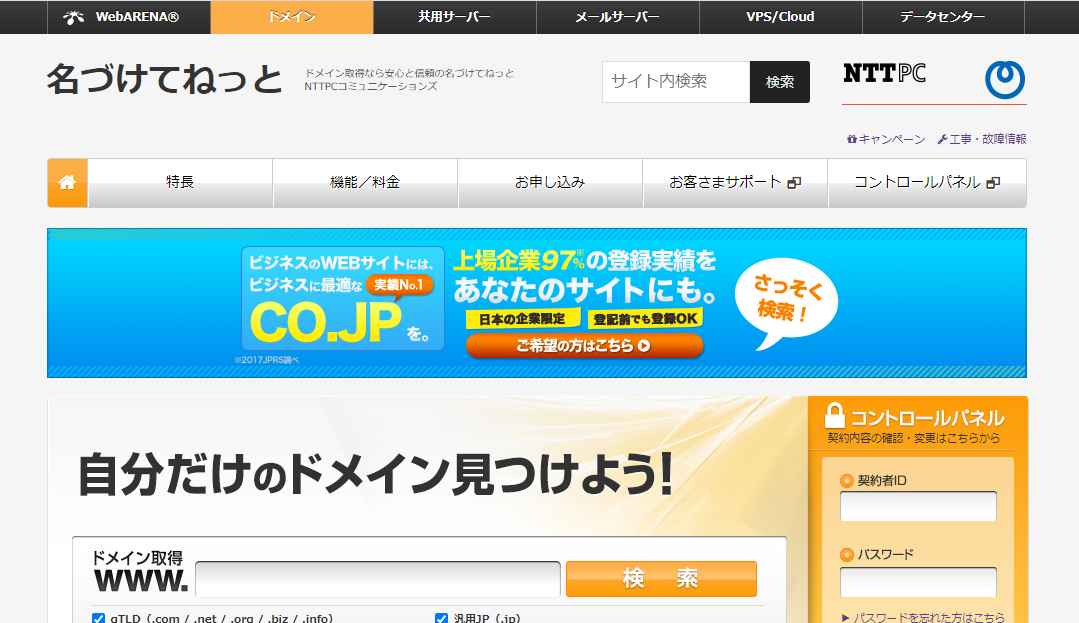Click the 契約者ID input field
Viewport: 1079px width, 623px height.
918,507
